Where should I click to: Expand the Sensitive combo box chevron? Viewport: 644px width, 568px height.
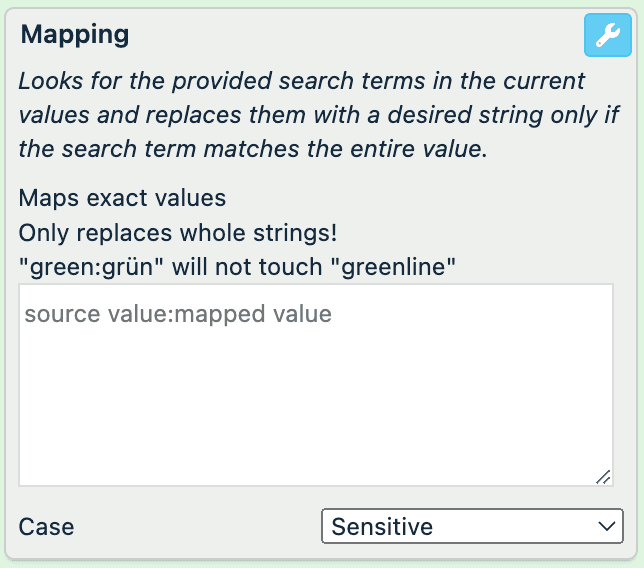coord(605,526)
